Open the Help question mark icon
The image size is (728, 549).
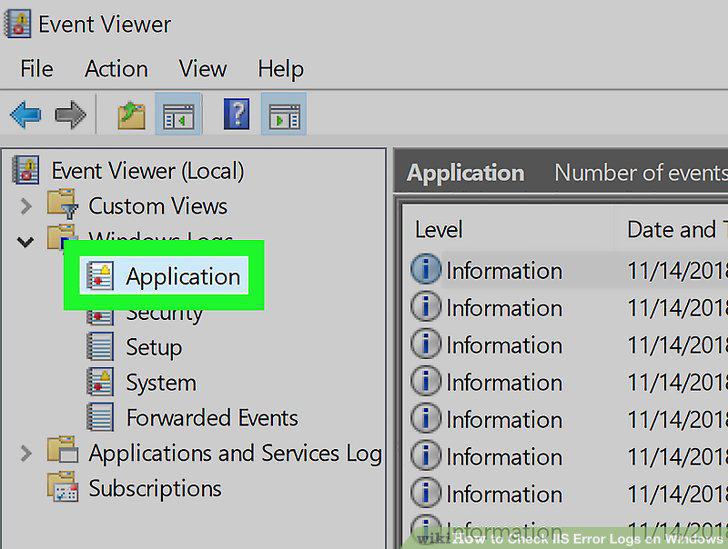coord(237,114)
